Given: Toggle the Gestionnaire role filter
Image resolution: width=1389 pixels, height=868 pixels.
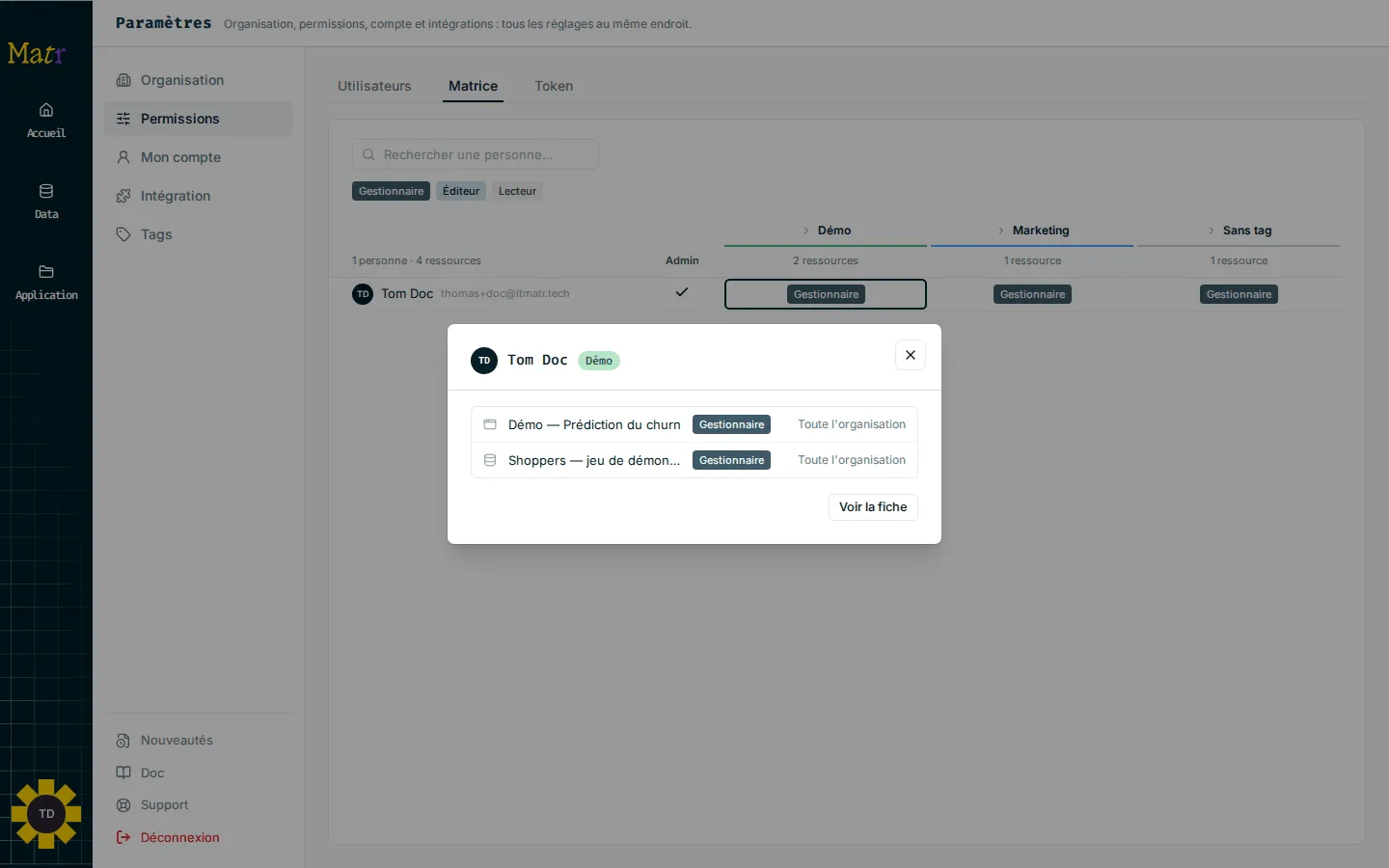Looking at the screenshot, I should pyautogui.click(x=391, y=191).
